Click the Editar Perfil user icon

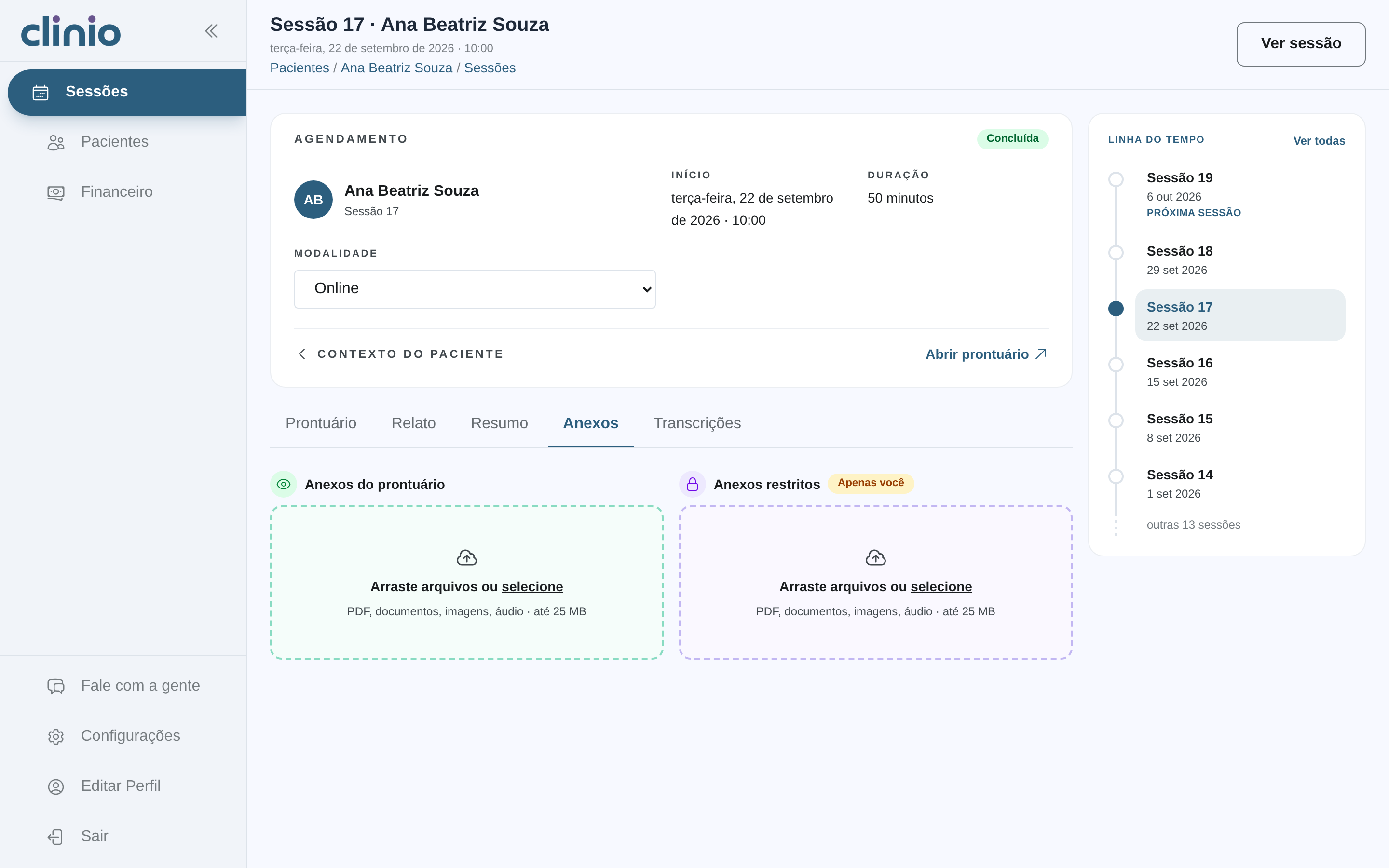coord(55,786)
